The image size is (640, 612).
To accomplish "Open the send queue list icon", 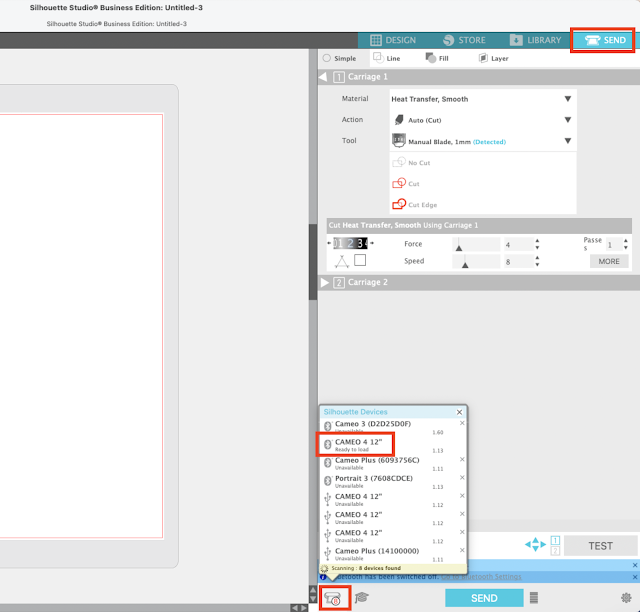I will [x=533, y=598].
